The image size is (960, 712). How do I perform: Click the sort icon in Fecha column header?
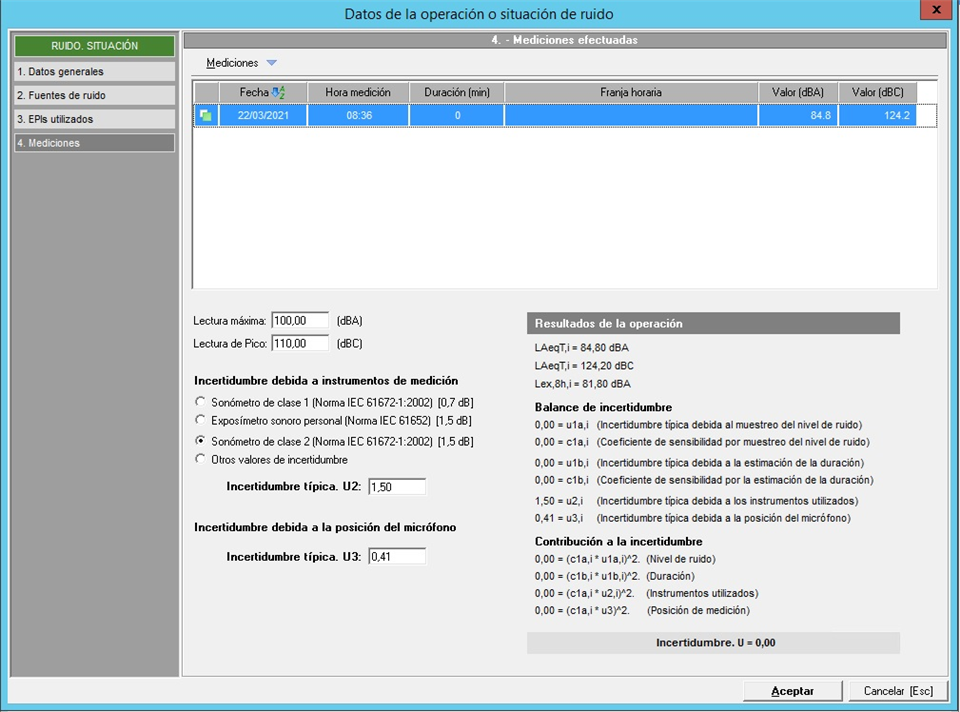tap(279, 92)
